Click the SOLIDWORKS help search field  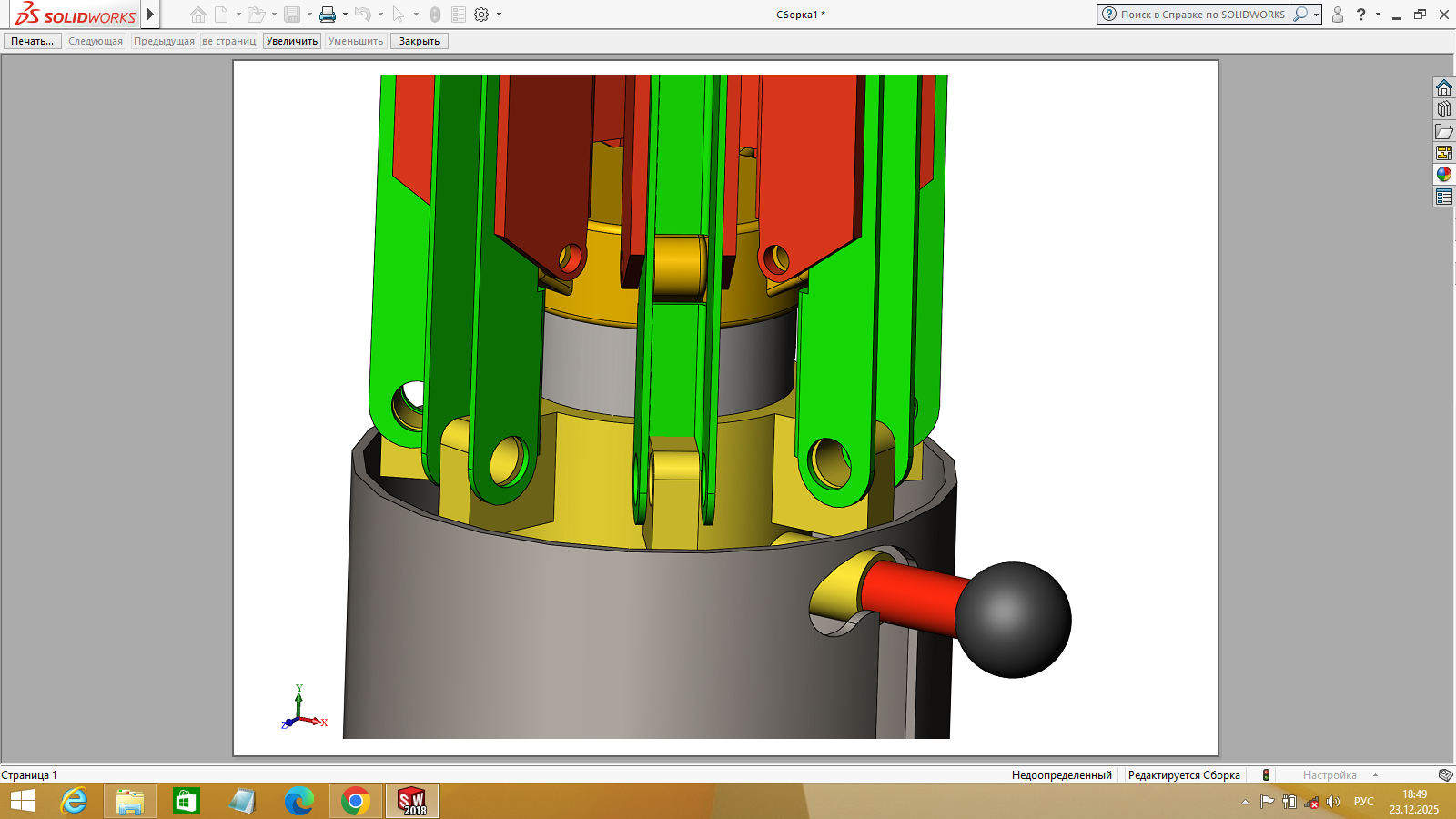pyautogui.click(x=1201, y=15)
